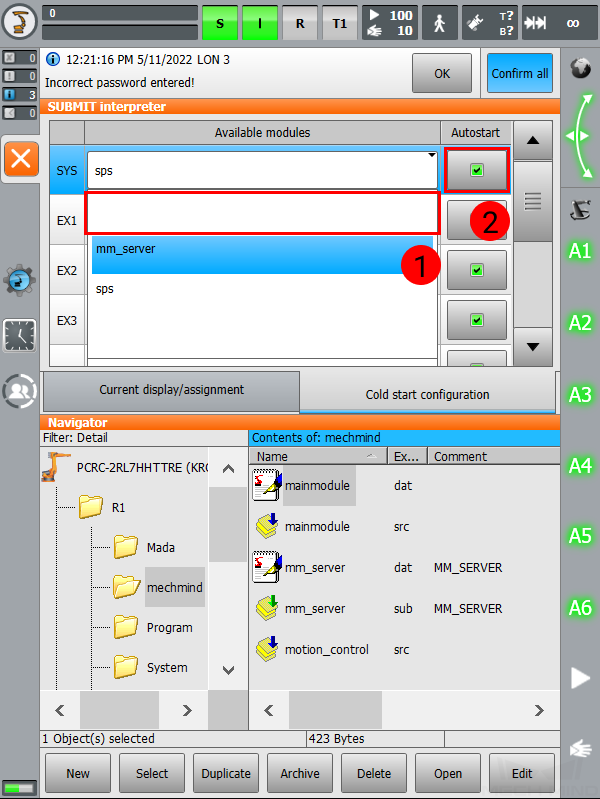The width and height of the screenshot is (600, 799).
Task: Click the module list scrollbar thumb
Action: point(533,201)
